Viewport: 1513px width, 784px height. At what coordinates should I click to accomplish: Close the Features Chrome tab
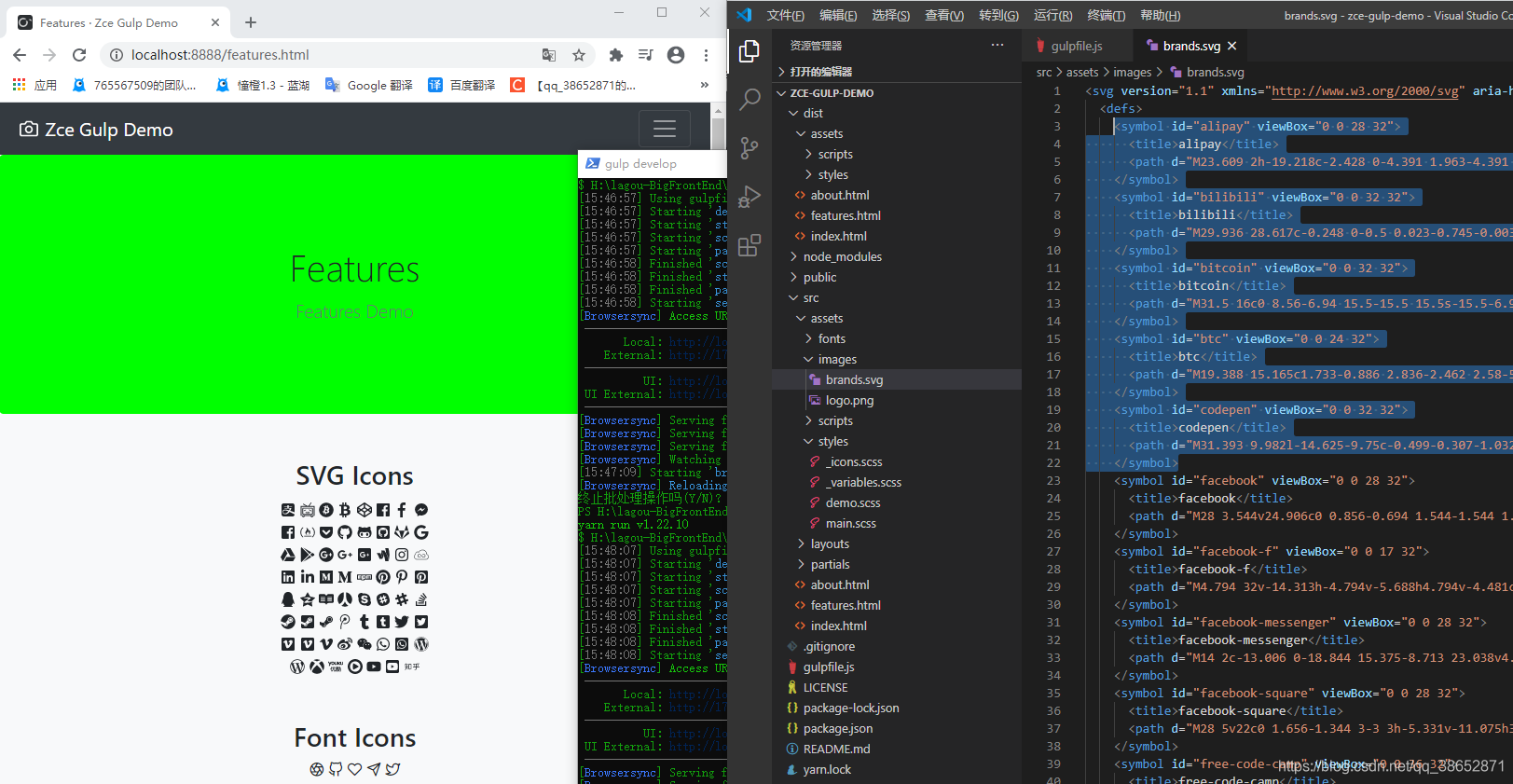point(215,22)
